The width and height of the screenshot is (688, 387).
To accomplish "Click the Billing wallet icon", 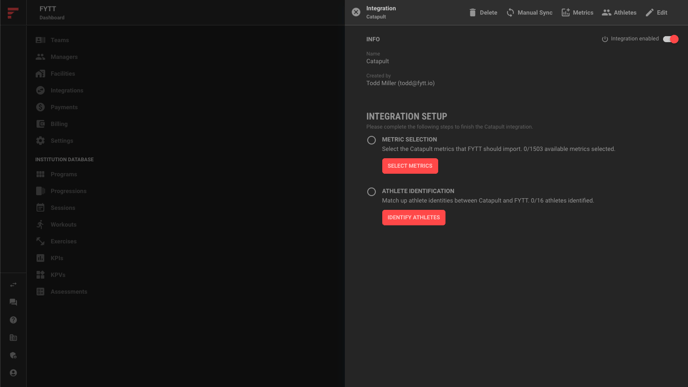I will (40, 124).
